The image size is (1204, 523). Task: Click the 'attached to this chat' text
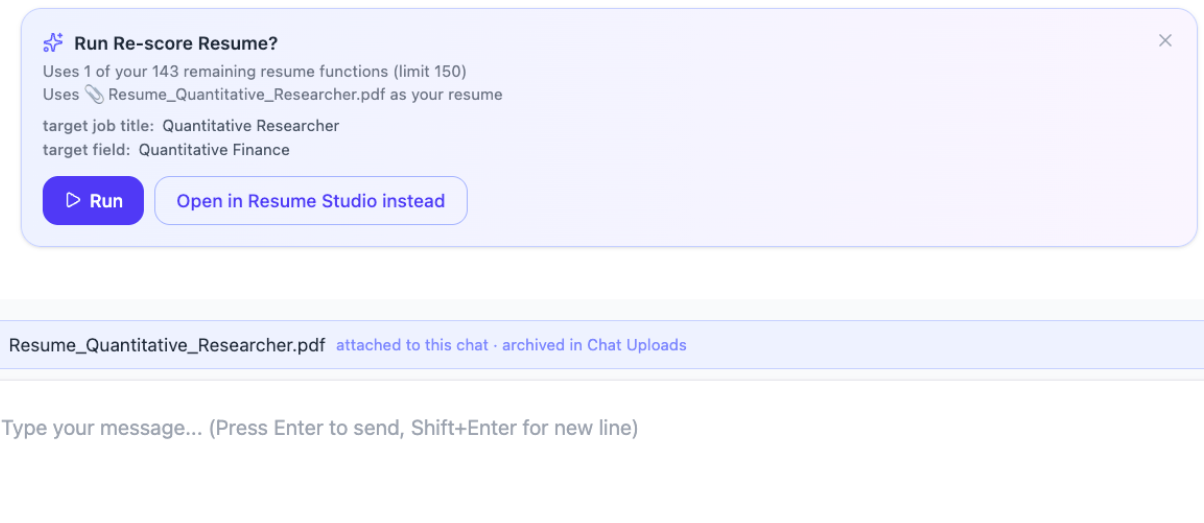412,345
